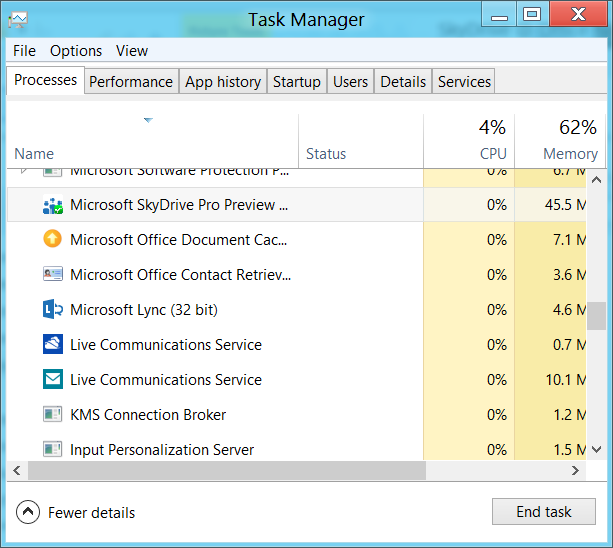Click the Input Personalization Server icon
The height and width of the screenshot is (548, 613).
click(x=52, y=450)
